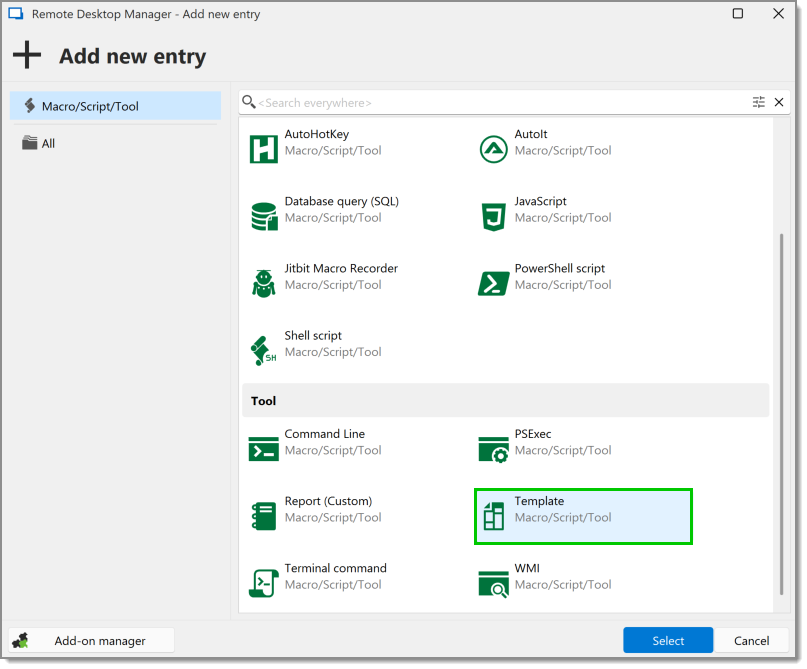Select the Command Line tool icon
807x669 pixels.
click(264, 449)
